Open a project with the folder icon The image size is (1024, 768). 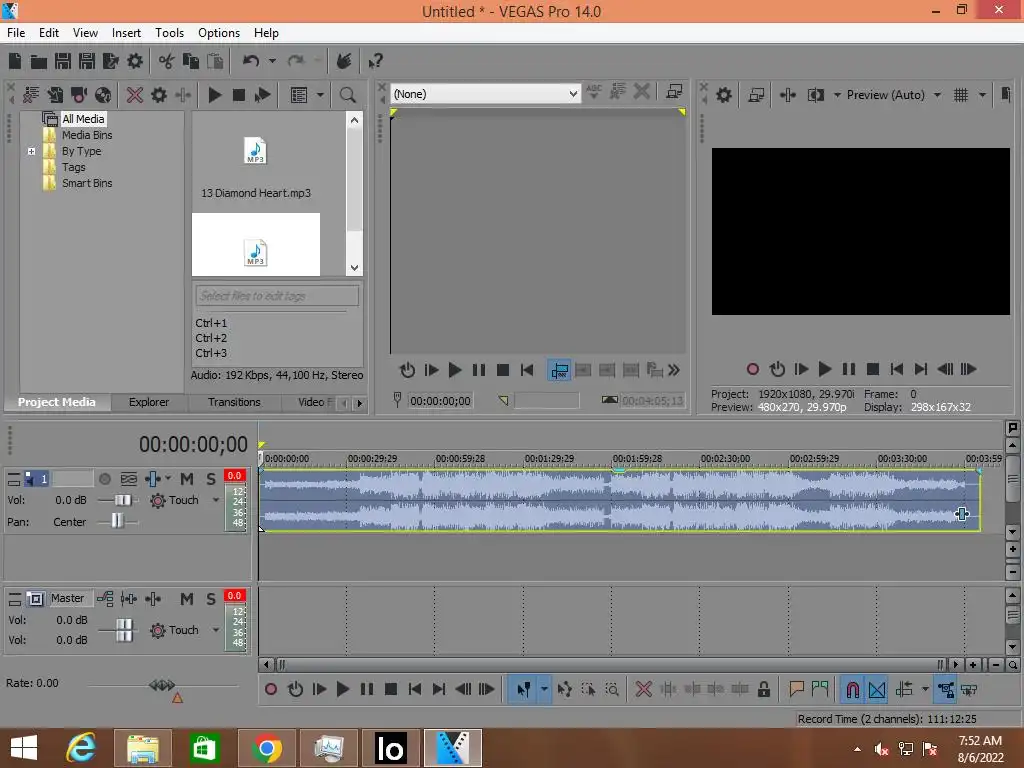pos(39,61)
